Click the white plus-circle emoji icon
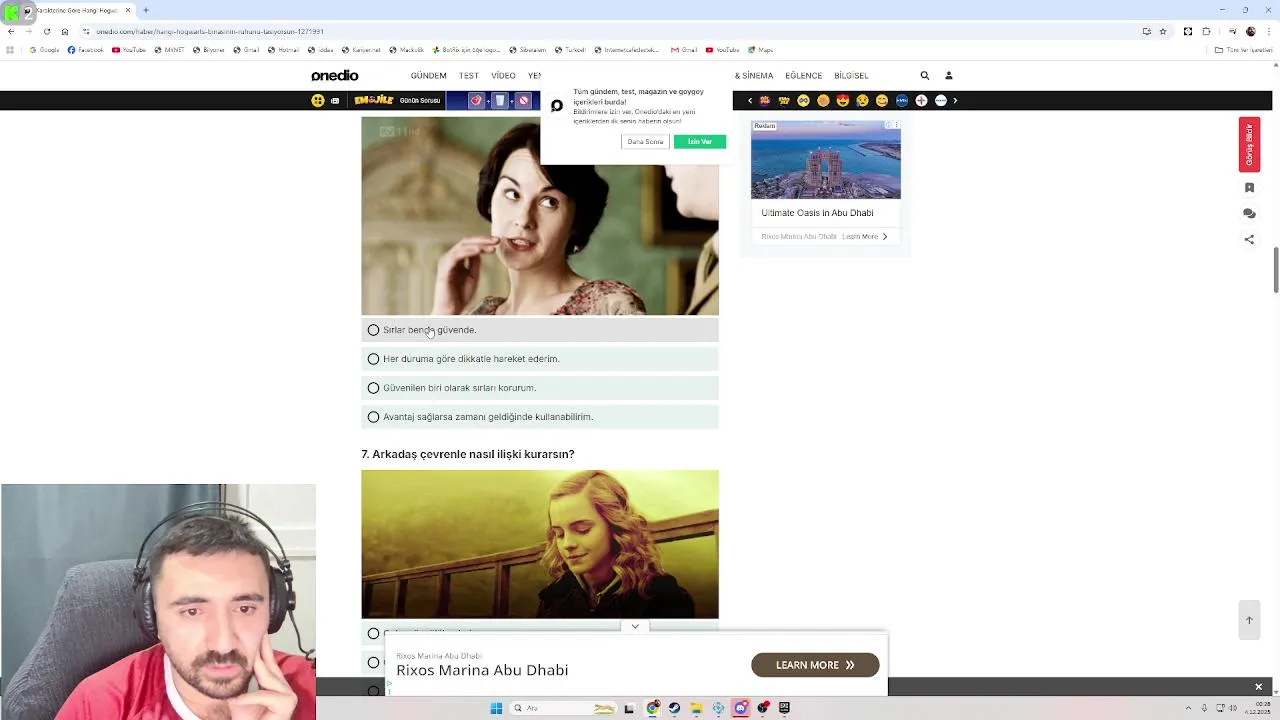 click(x=921, y=101)
